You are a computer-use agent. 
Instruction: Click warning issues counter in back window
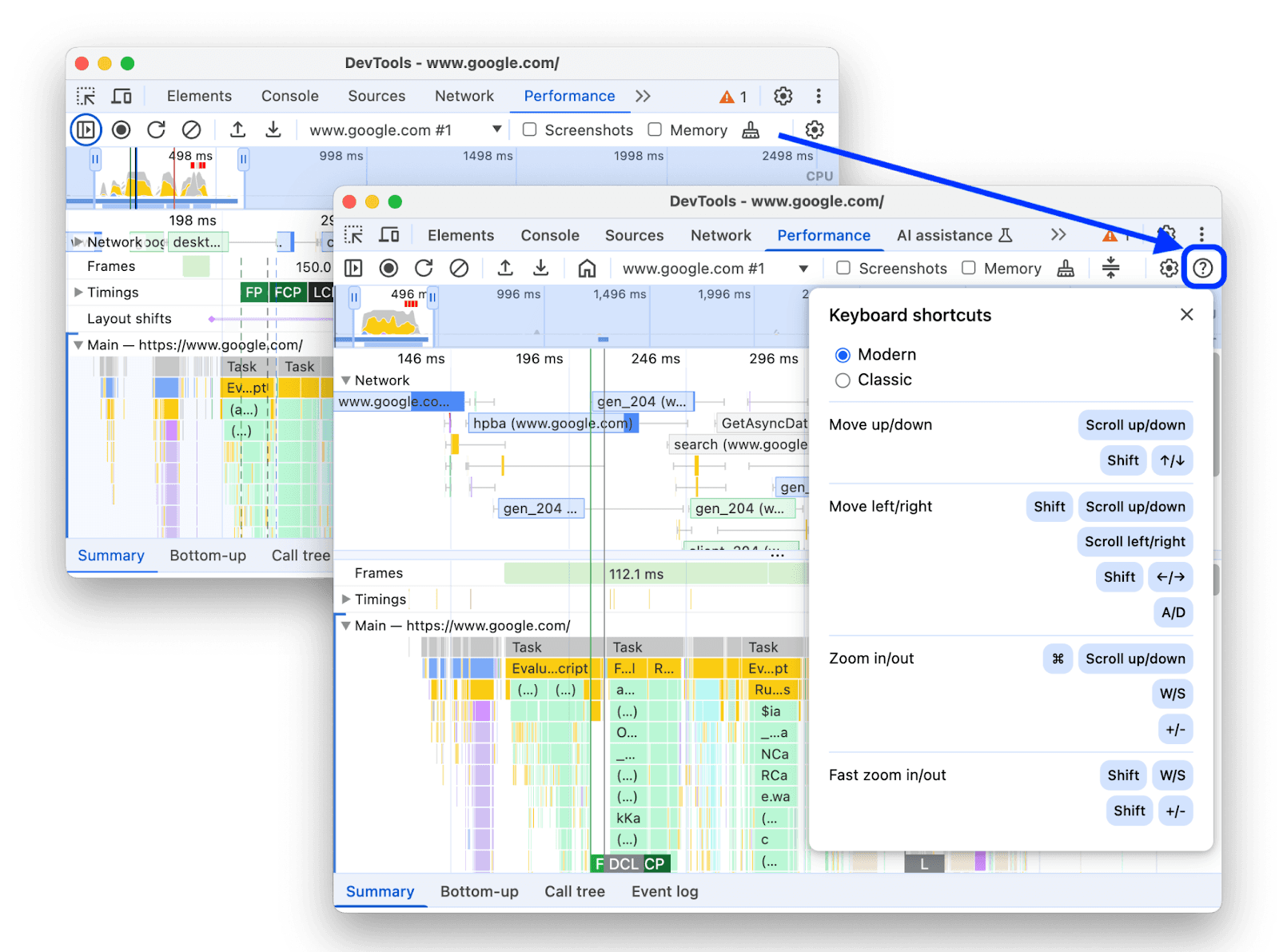click(x=733, y=97)
